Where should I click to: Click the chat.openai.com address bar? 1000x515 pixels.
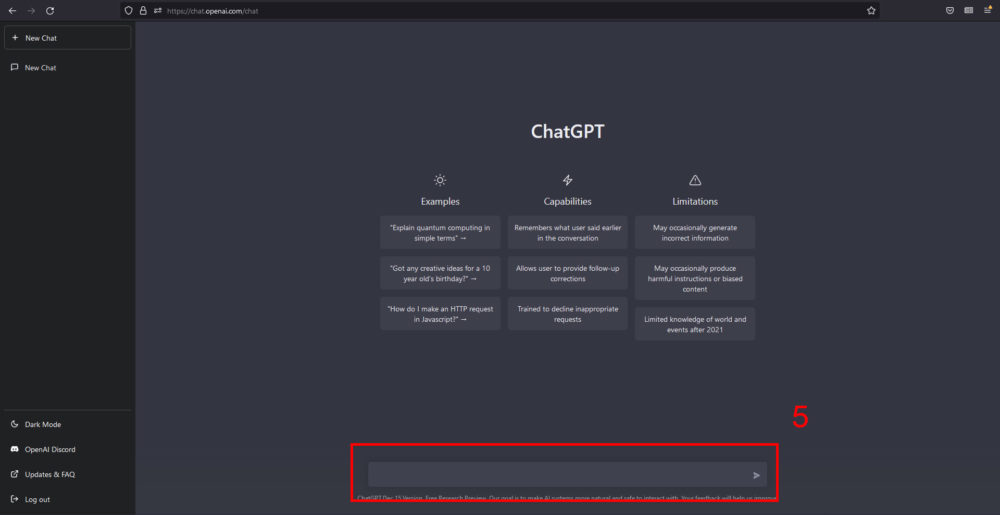(x=499, y=11)
